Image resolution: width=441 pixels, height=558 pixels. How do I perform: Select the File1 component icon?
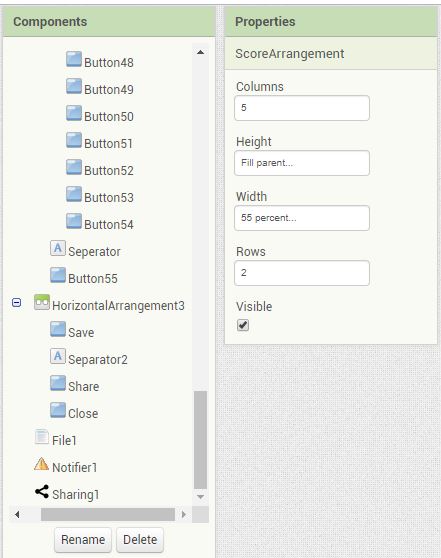[x=42, y=437]
